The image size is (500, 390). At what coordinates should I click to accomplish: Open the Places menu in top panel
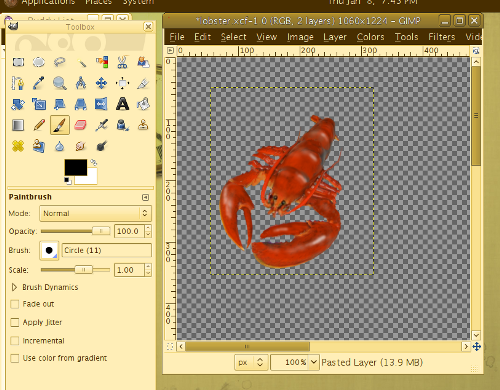pos(98,3)
